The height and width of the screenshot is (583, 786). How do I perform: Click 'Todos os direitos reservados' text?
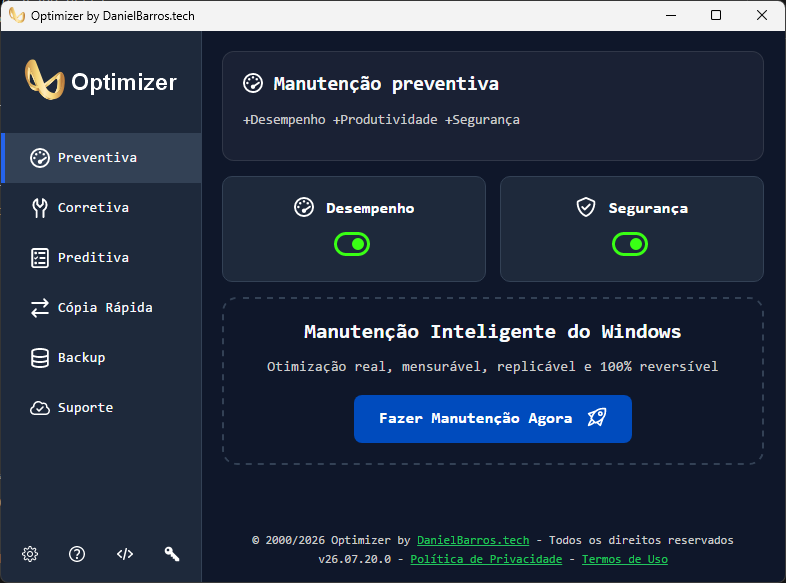point(641,540)
